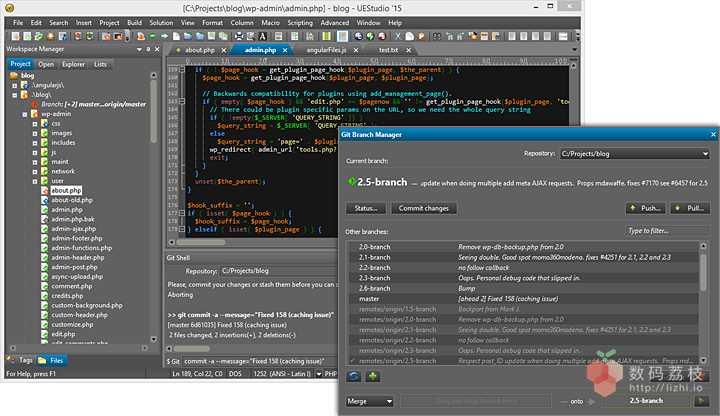The width and height of the screenshot is (720, 416).
Task: Open the encoding dropdown arrow in status bar
Action: tap(319, 374)
